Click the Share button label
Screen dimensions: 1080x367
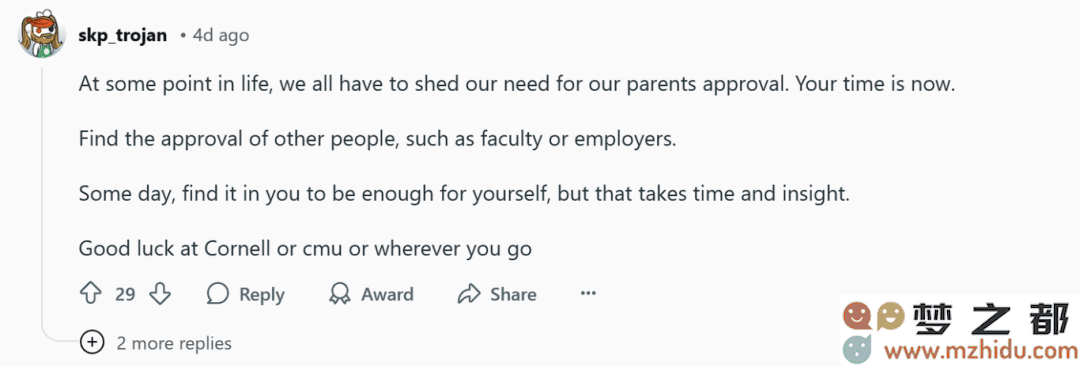pos(513,295)
